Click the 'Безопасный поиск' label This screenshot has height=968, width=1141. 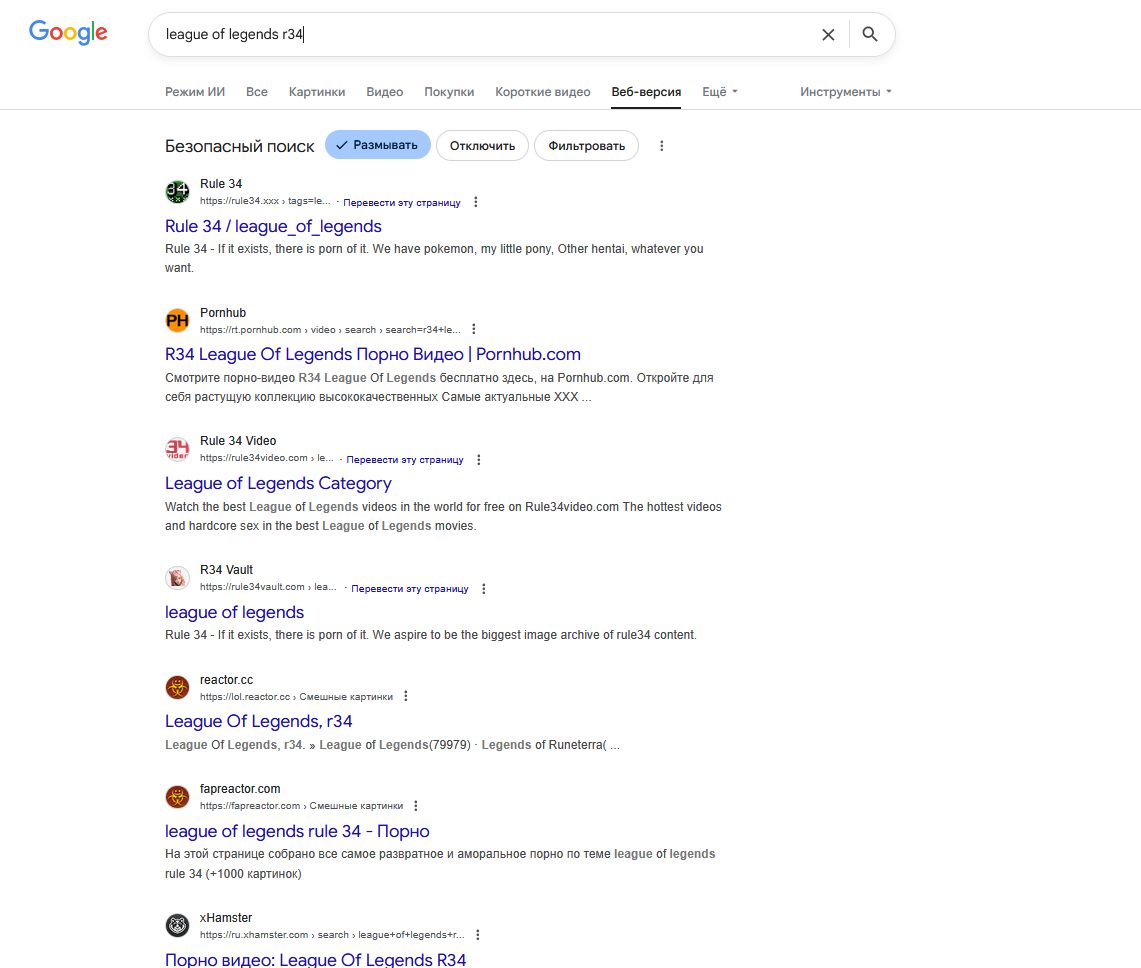coord(239,146)
